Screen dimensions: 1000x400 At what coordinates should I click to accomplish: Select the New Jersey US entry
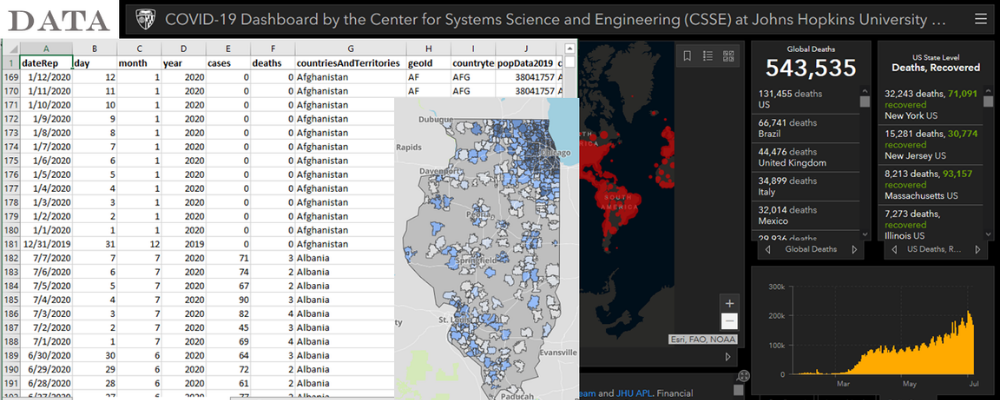(x=932, y=144)
